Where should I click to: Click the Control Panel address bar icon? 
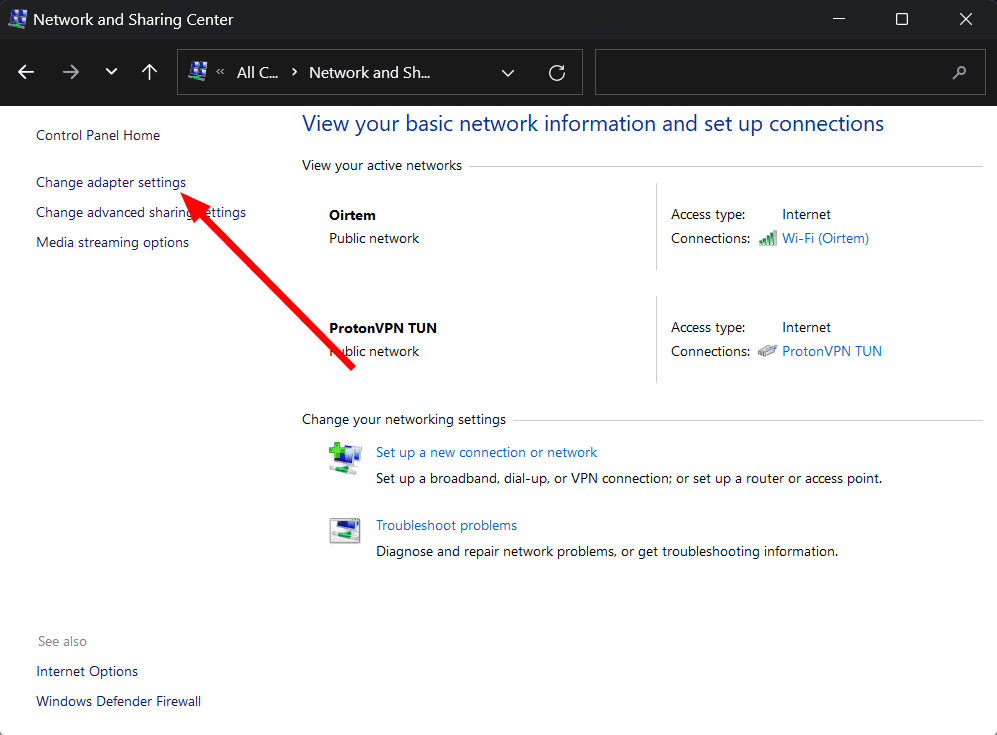(198, 72)
